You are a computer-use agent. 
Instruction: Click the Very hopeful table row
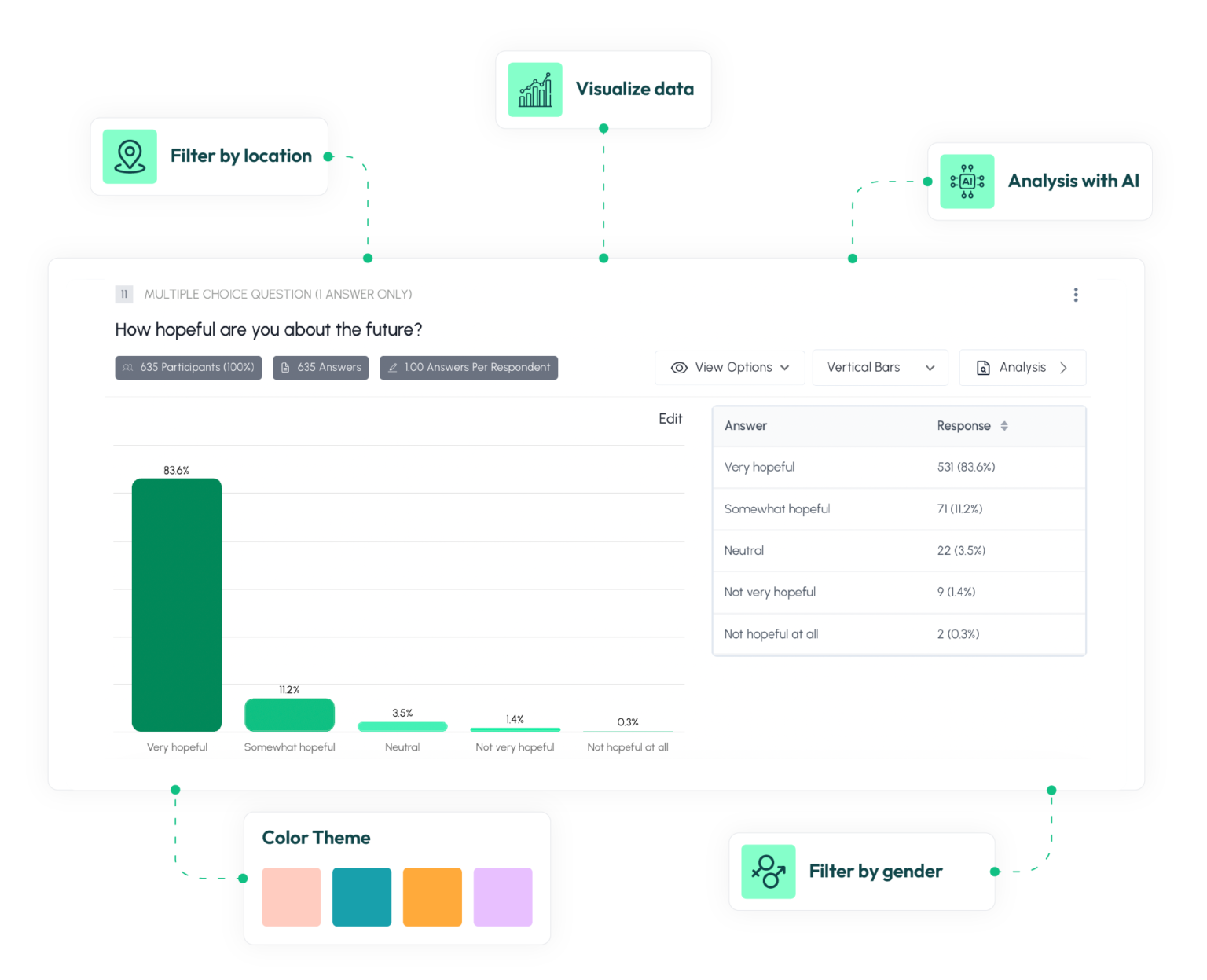899,468
